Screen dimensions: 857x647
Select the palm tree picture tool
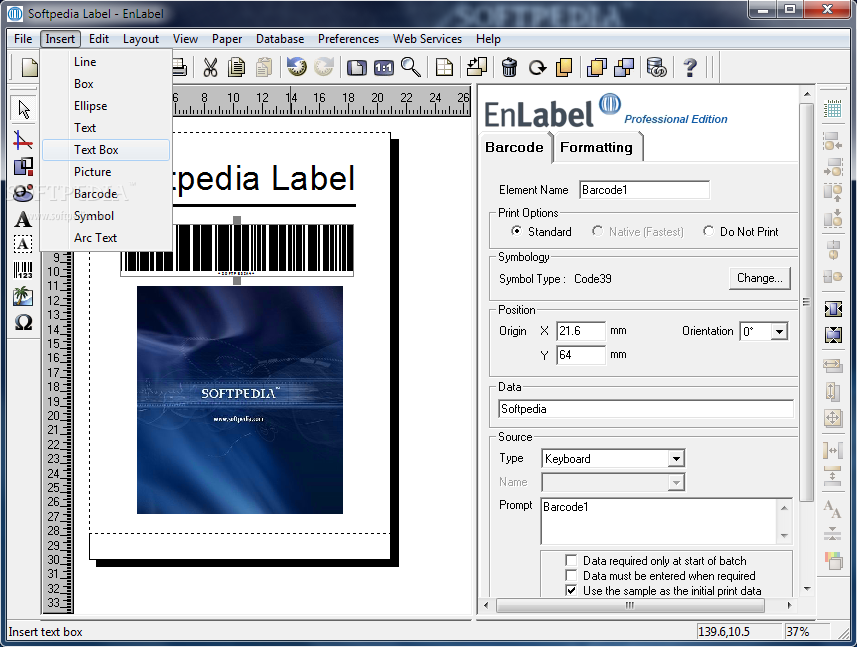(23, 296)
